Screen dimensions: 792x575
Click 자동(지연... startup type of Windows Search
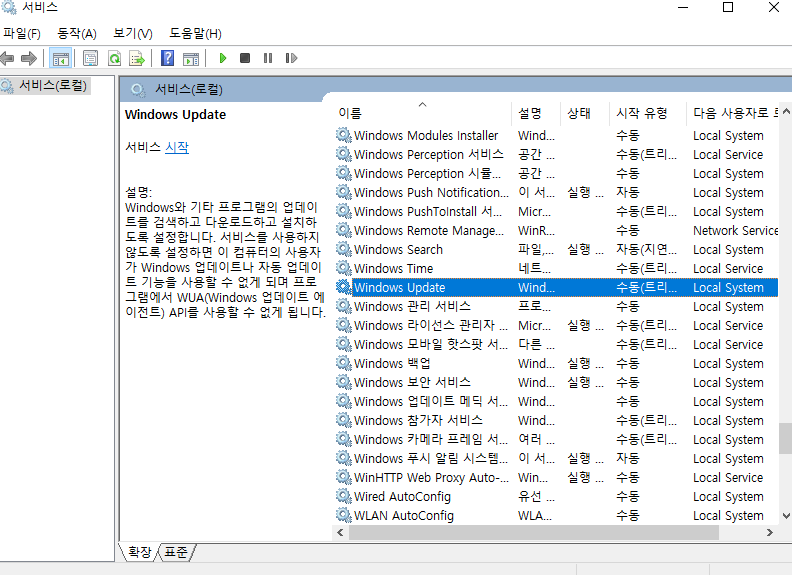647,250
